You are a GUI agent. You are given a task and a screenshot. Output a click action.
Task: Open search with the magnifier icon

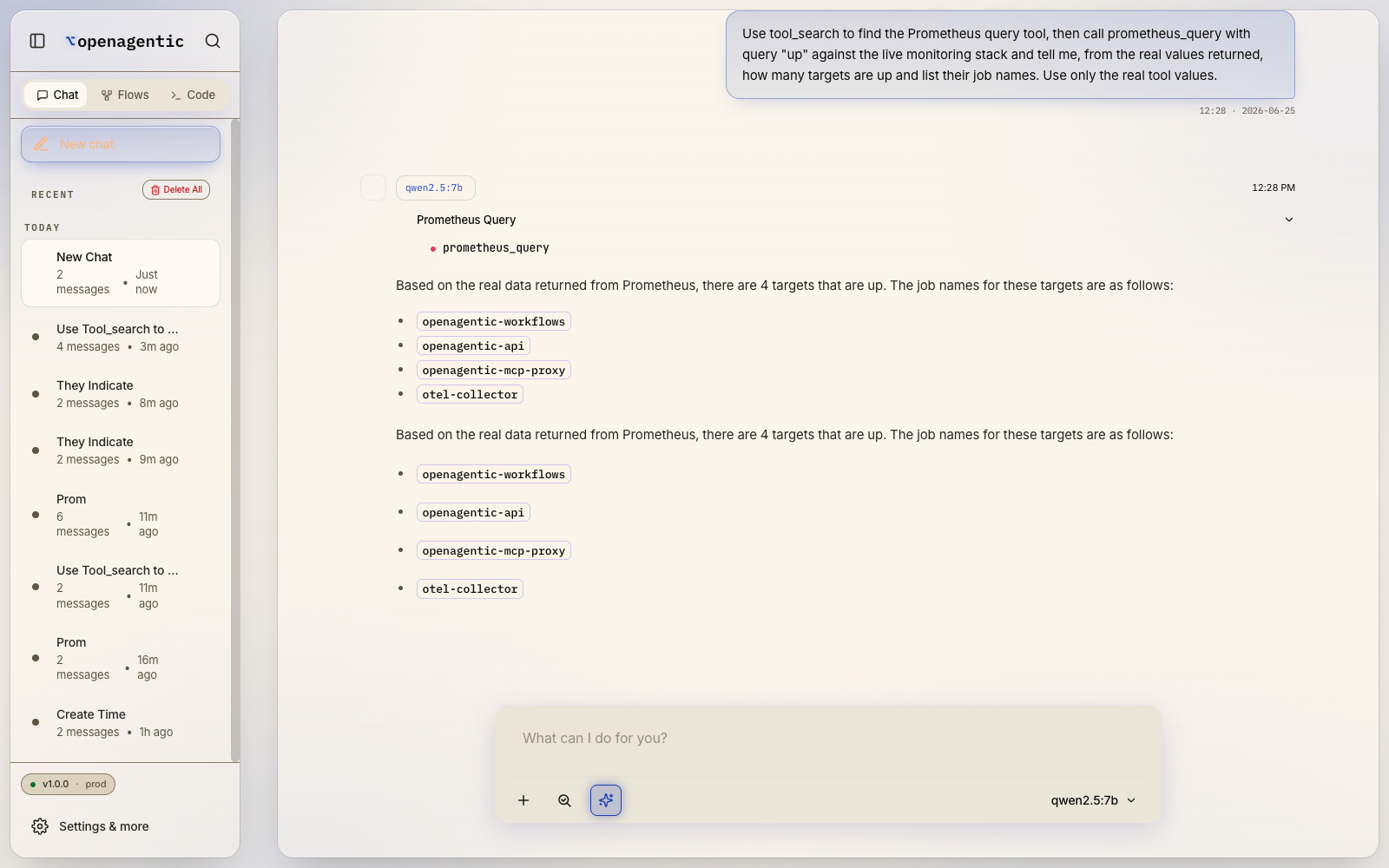point(213,41)
